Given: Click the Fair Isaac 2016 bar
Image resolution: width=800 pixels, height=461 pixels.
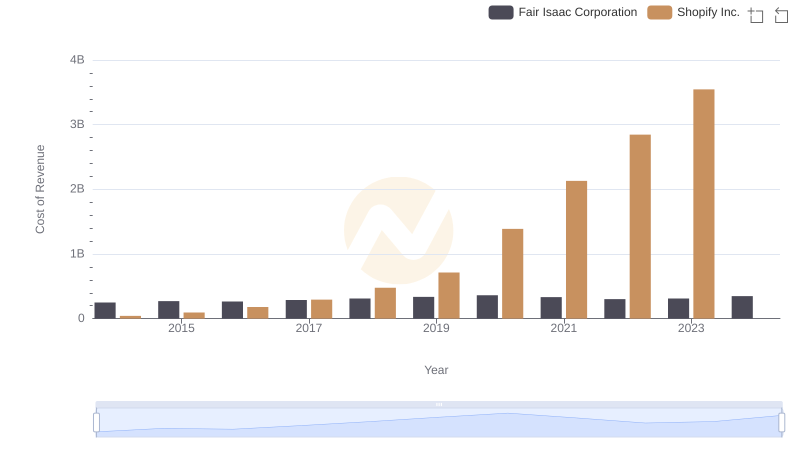Looking at the screenshot, I should (232, 310).
